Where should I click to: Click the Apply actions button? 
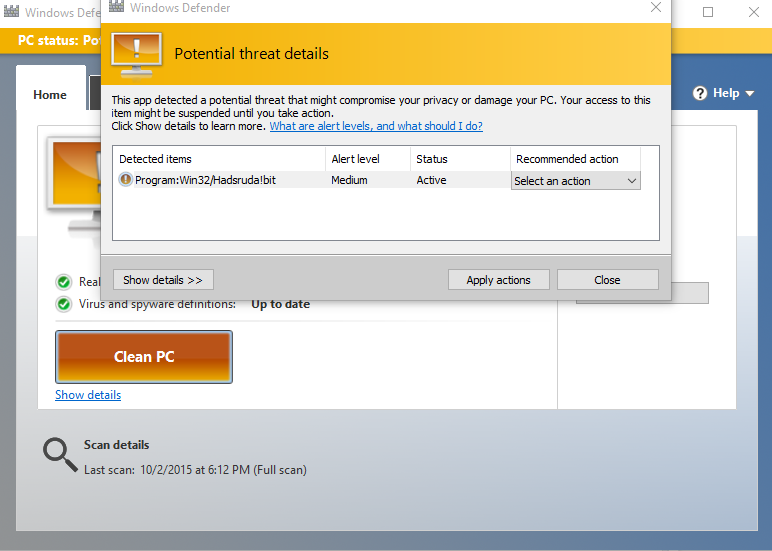pos(498,280)
